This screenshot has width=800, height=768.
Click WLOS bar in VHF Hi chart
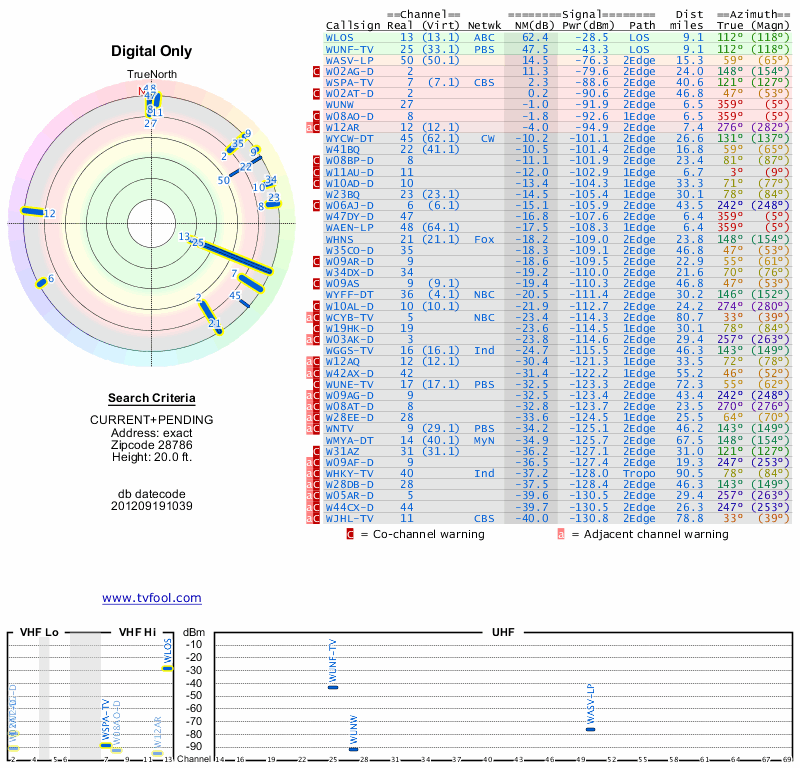(x=168, y=667)
